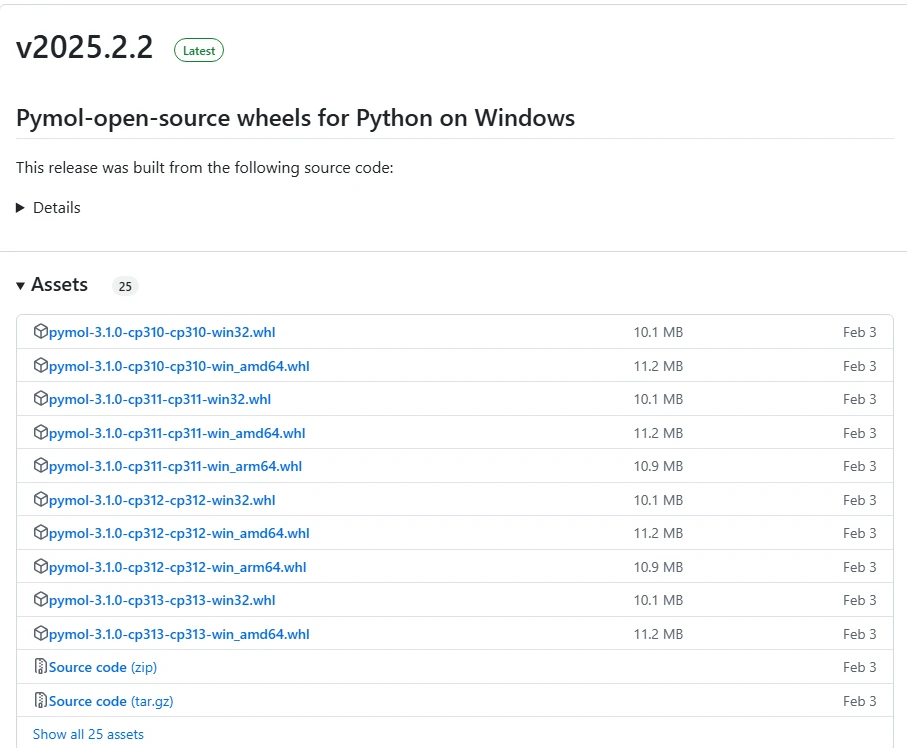Show all 25 assets
The width and height of the screenshot is (907, 748).
pos(88,734)
